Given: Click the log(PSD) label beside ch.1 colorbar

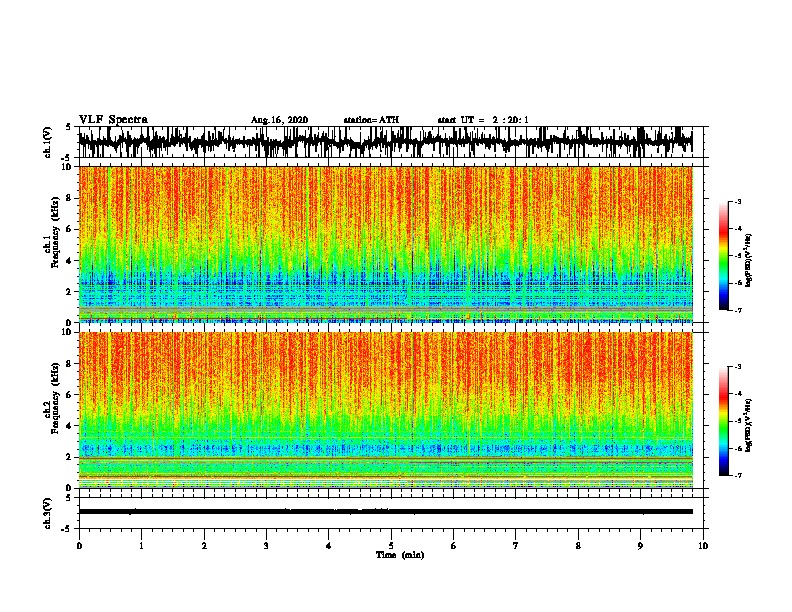Looking at the screenshot, I should 748,260.
